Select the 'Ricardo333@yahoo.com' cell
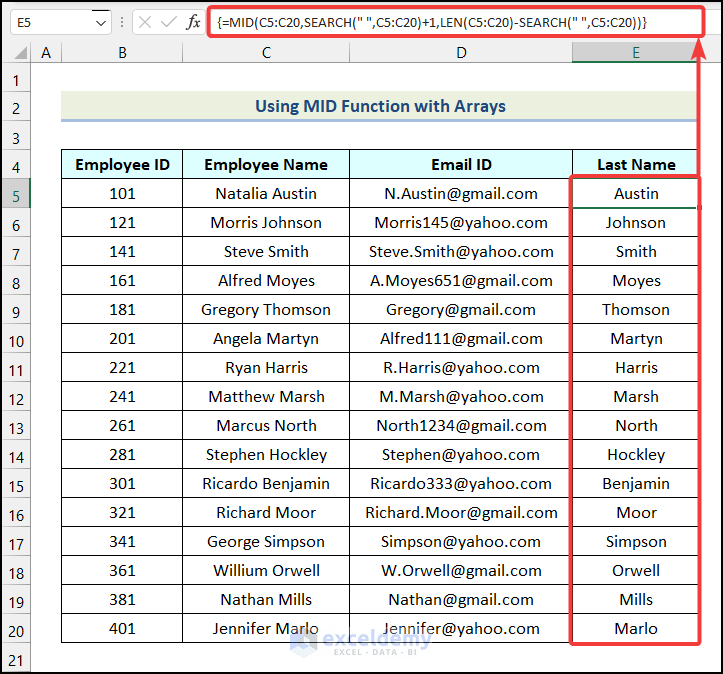This screenshot has height=674, width=723. [x=461, y=484]
